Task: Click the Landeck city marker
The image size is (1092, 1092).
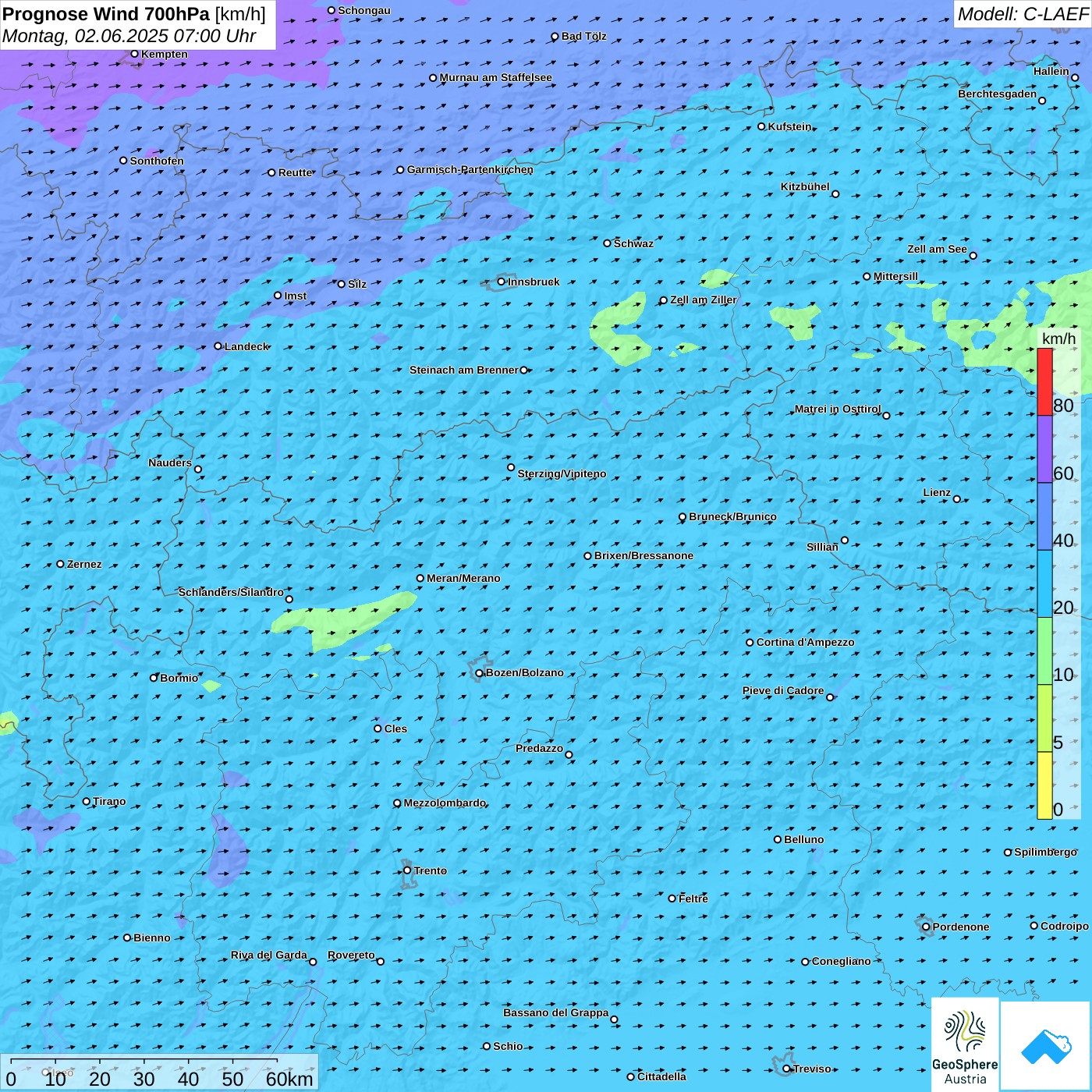Action: click(218, 346)
